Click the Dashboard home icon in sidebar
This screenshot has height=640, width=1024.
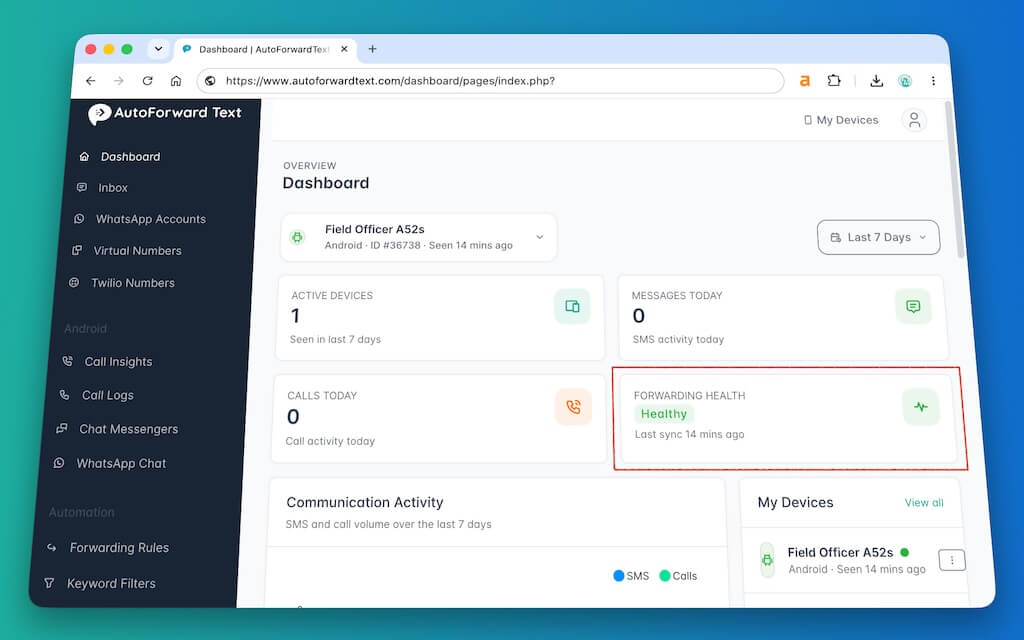point(84,157)
